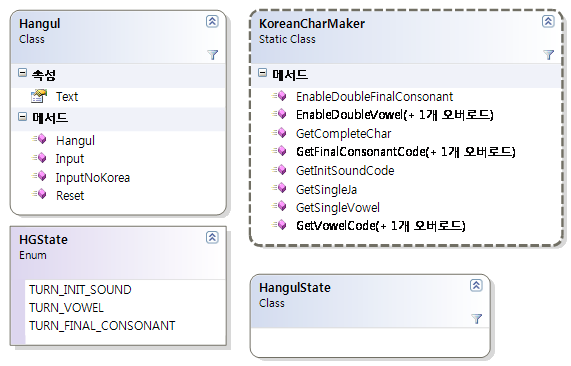Select the Text property name
Viewport: 571px width, 366px height.
[67, 97]
